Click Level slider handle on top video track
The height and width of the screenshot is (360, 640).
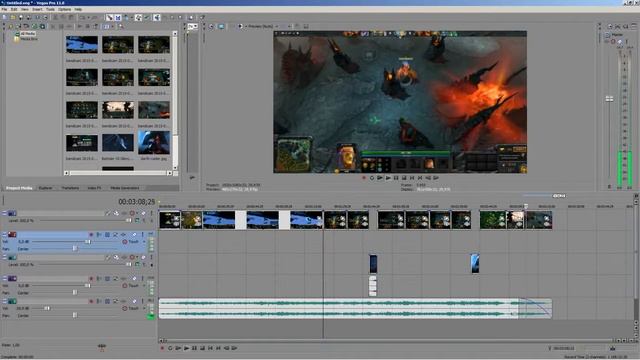coord(129,220)
